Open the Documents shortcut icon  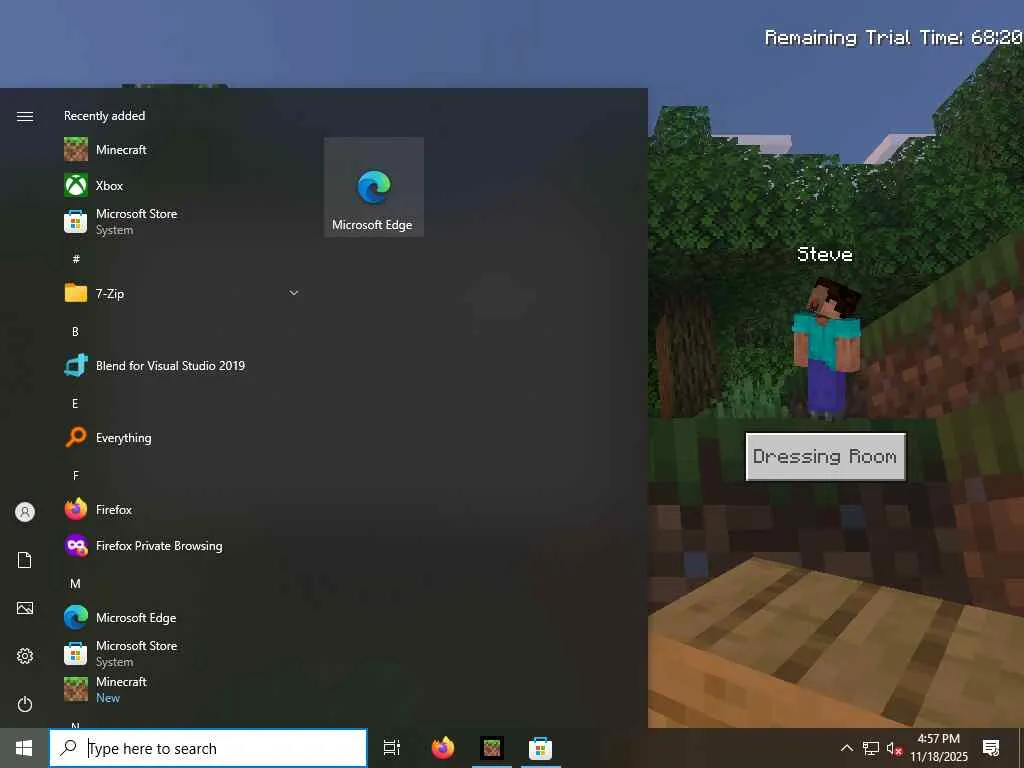25,560
